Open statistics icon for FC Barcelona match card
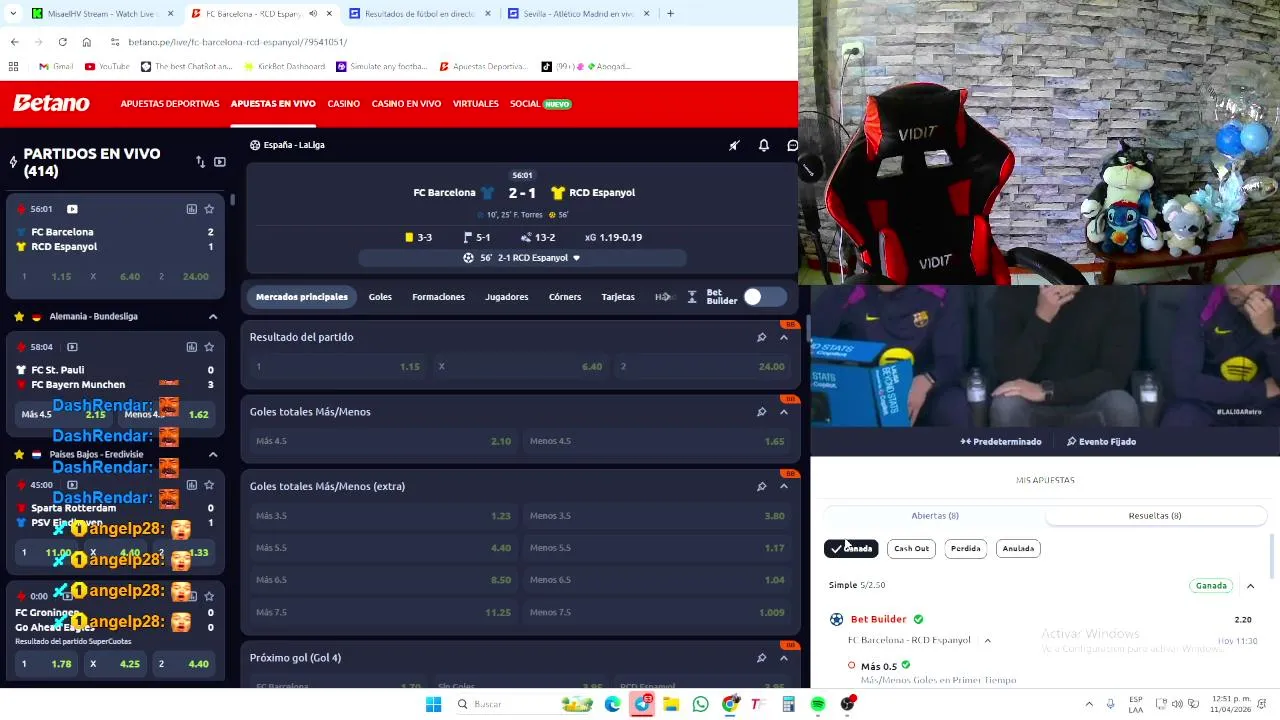The width and height of the screenshot is (1280, 720). pyautogui.click(x=191, y=209)
